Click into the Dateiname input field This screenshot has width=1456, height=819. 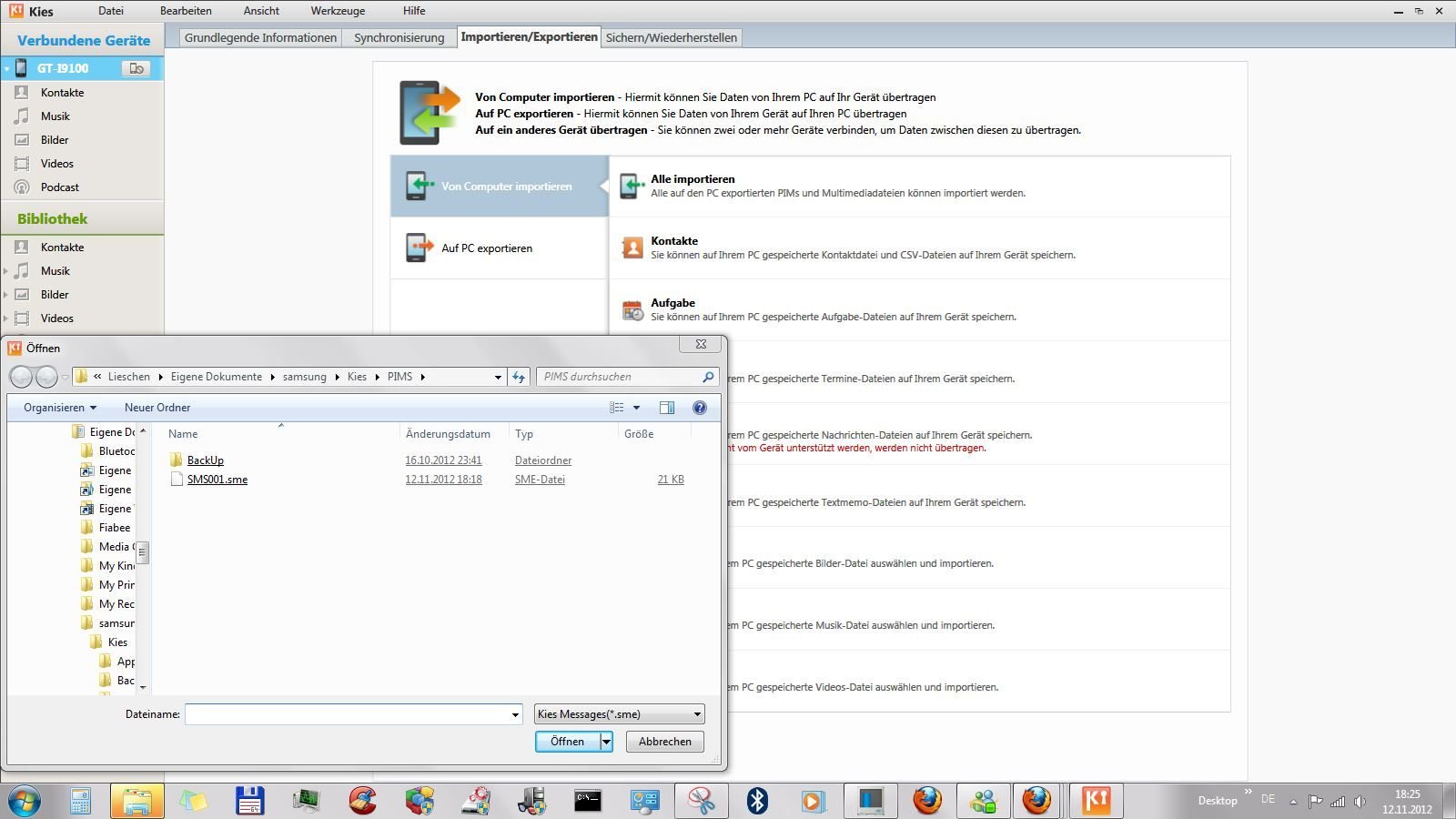[348, 714]
